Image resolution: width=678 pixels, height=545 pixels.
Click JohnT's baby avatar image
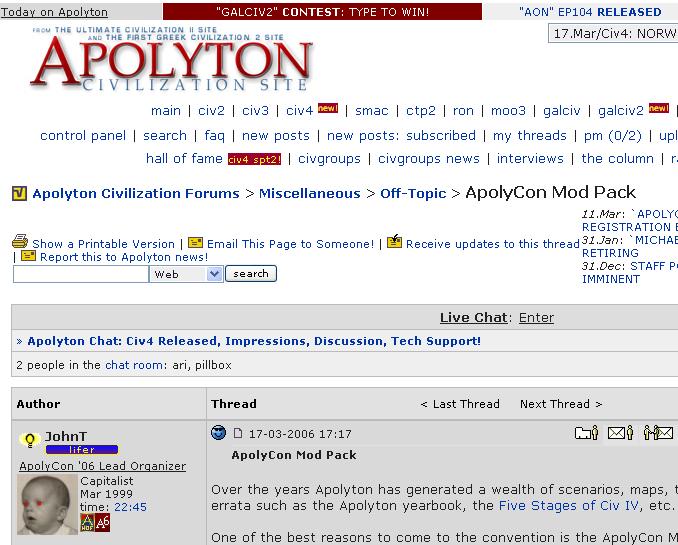click(47, 505)
